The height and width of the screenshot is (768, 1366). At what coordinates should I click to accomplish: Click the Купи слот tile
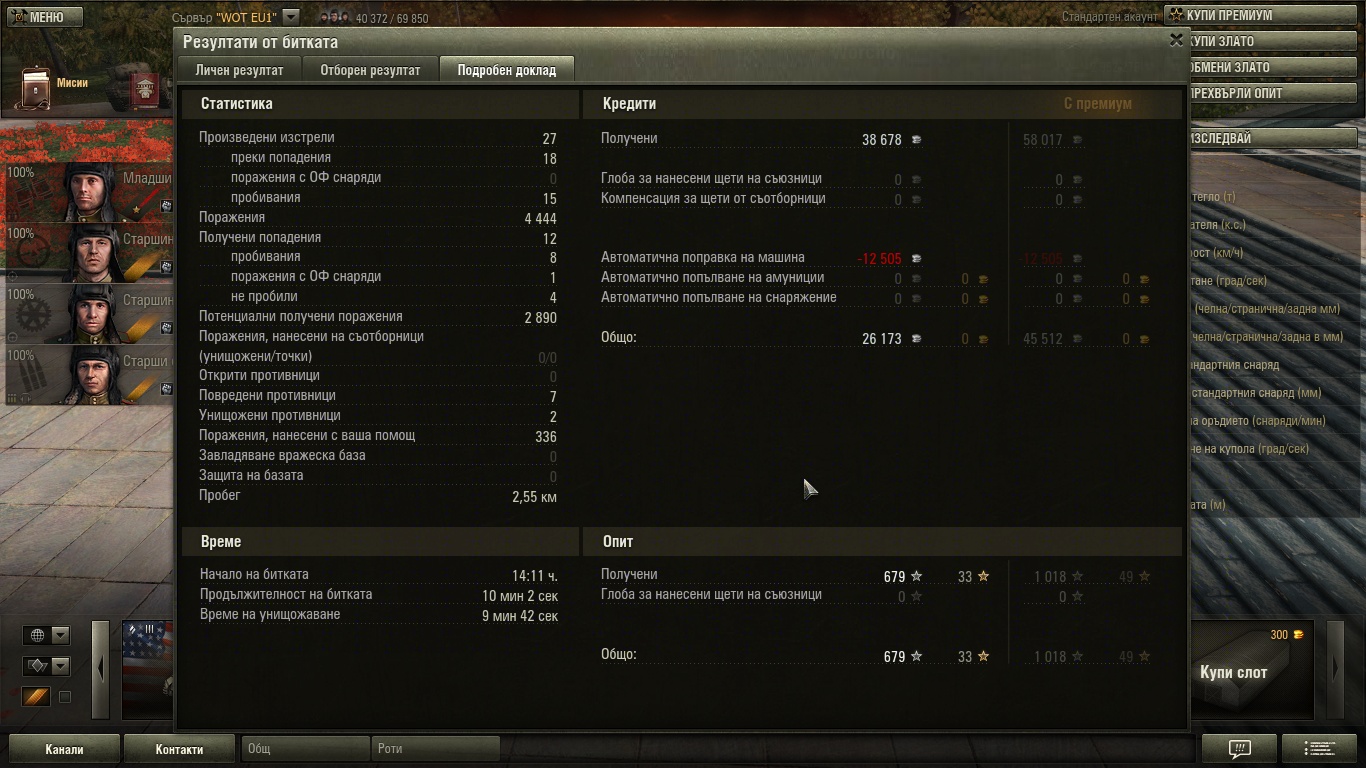click(1252, 671)
